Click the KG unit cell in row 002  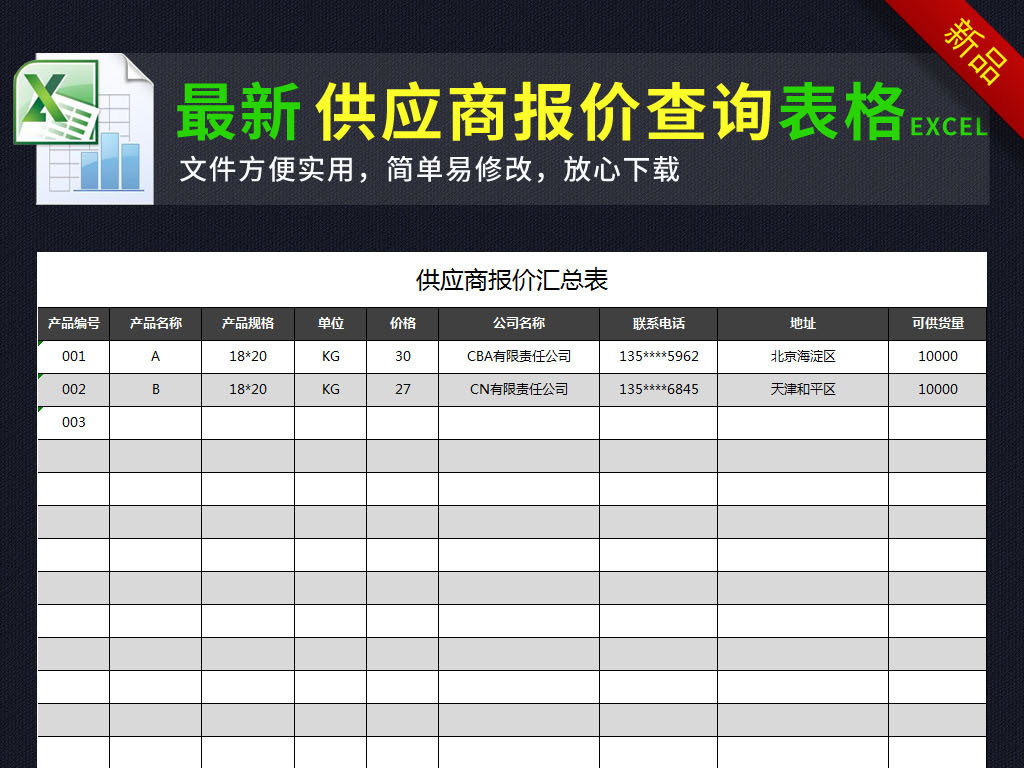coord(330,390)
